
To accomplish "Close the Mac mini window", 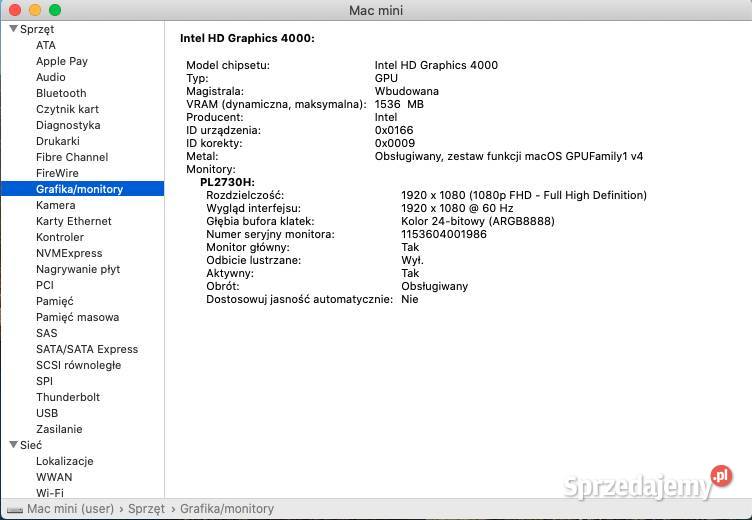I will click(15, 10).
